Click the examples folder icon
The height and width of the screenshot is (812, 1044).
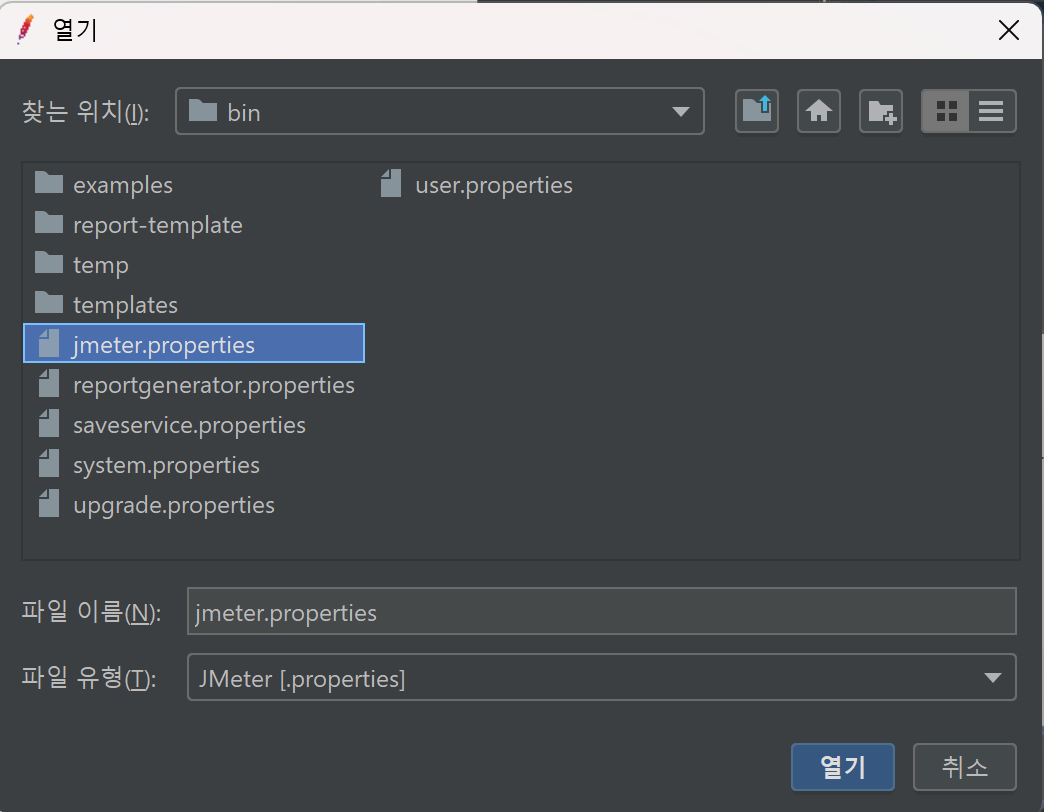coord(49,182)
